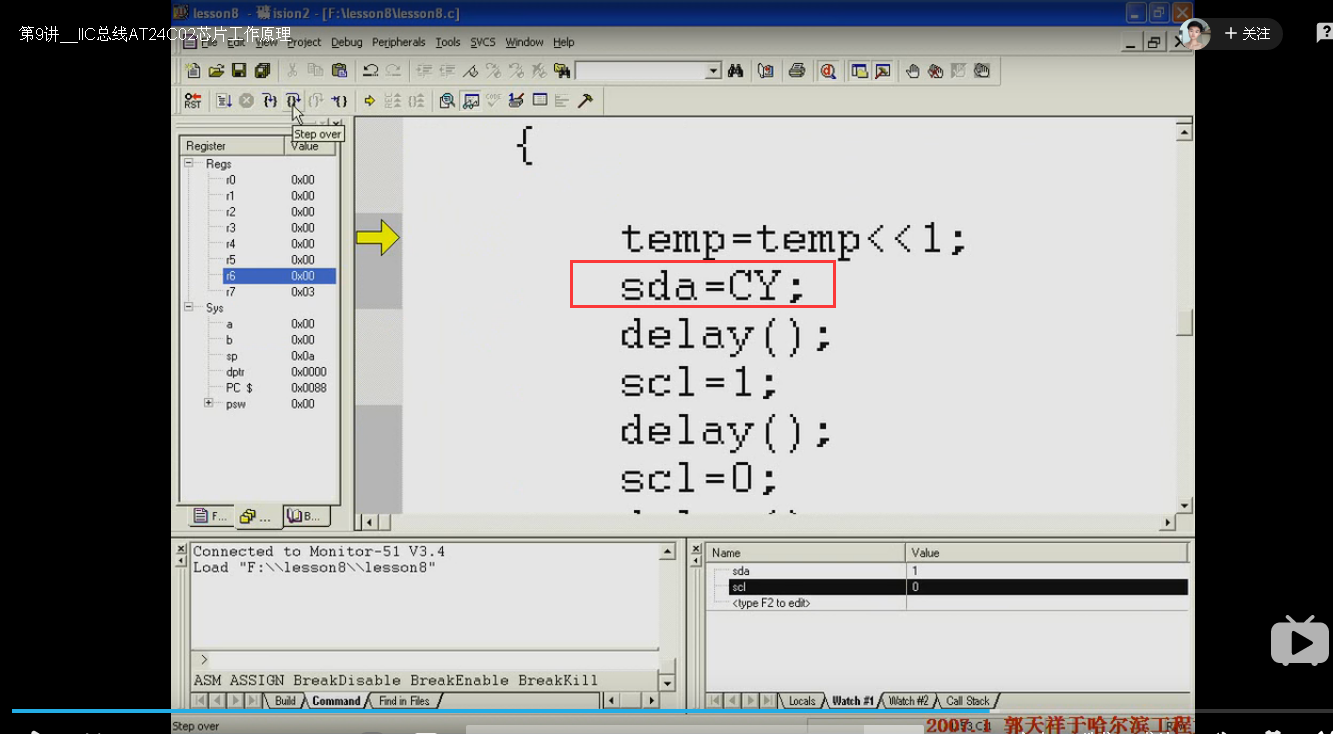Open the SVCS menu
The image size is (1333, 734).
[483, 42]
